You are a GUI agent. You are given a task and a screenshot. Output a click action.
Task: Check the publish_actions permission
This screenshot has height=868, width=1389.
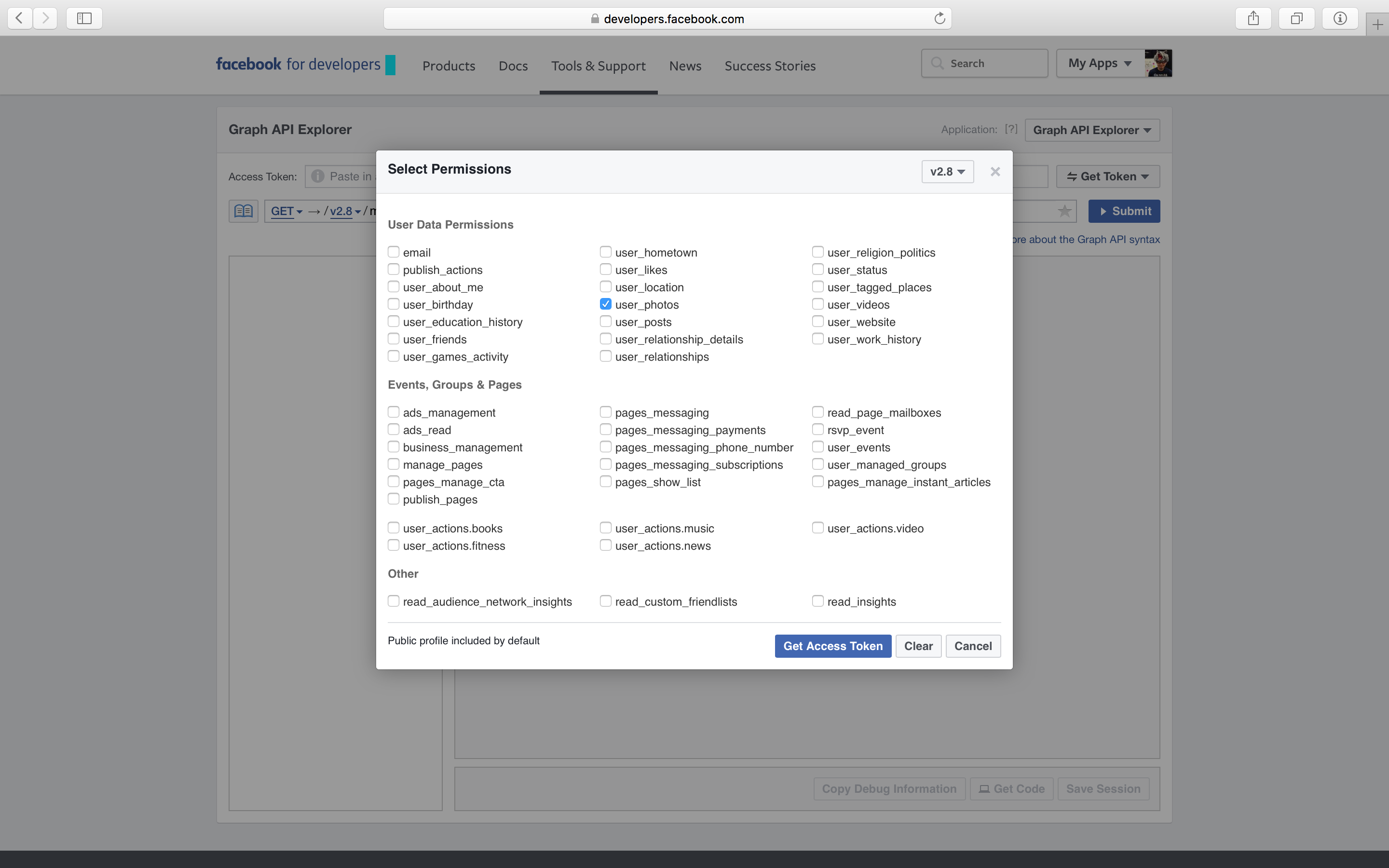(393, 269)
